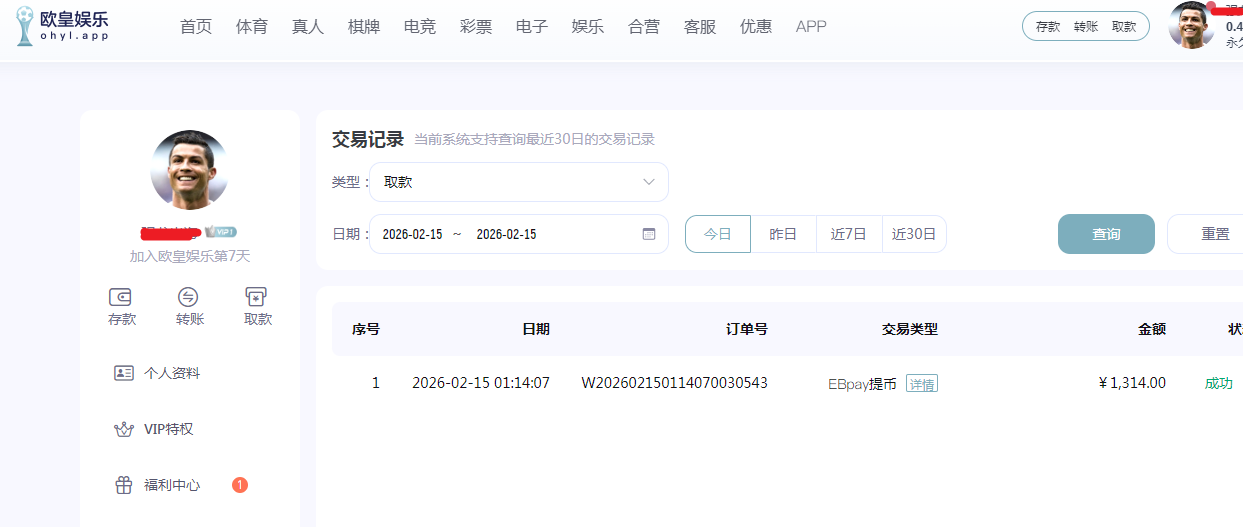Screen dimensions: 1243x527
Task: Go to 体育 in top navigation
Action: pyautogui.click(x=252, y=27)
